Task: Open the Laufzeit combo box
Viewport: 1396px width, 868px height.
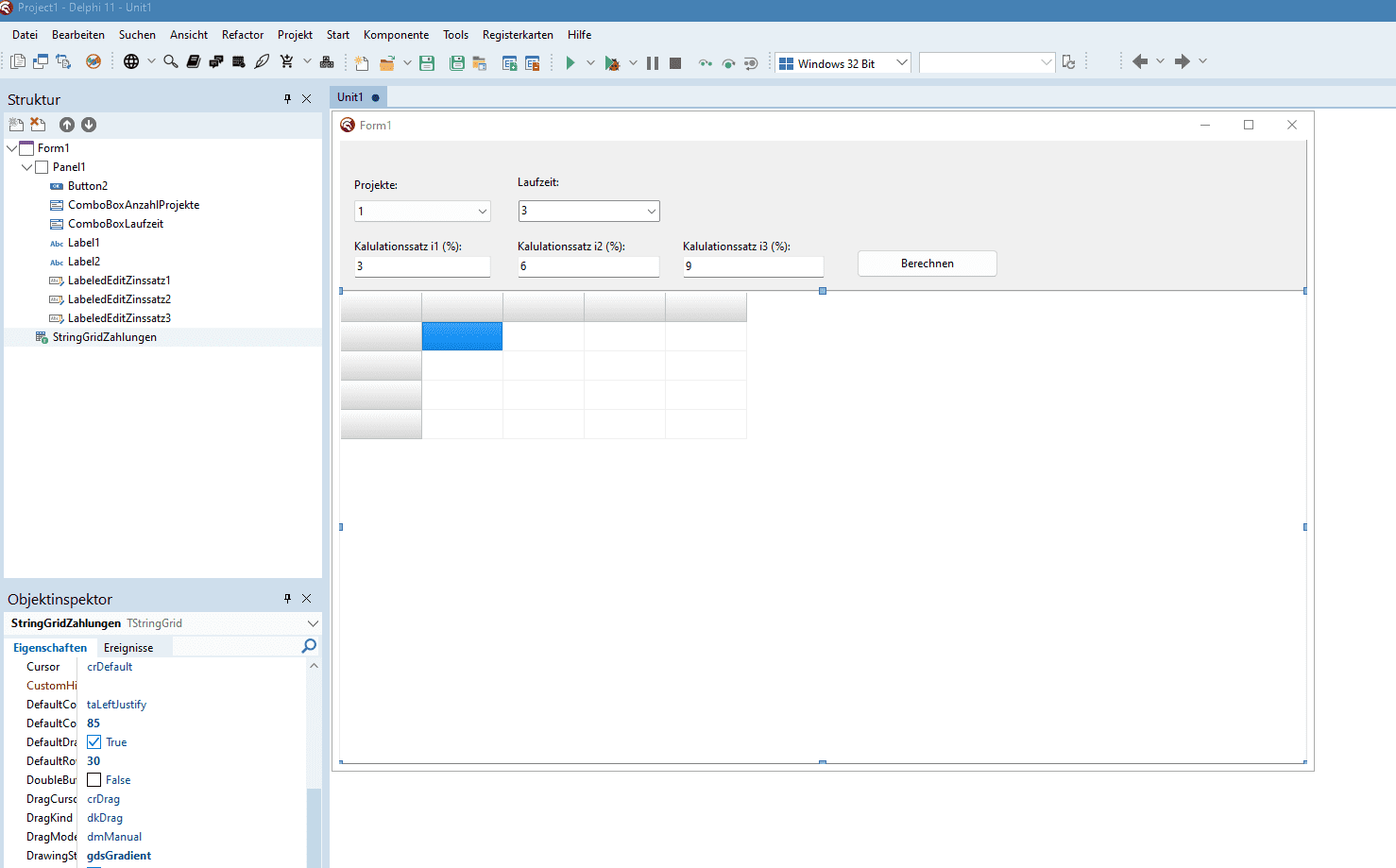Action: coord(651,212)
